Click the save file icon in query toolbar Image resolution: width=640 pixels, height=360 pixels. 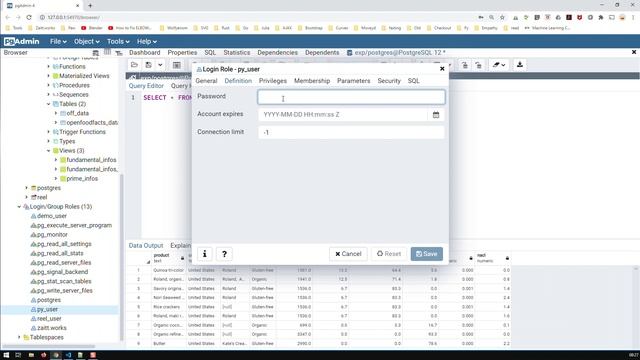point(149,65)
